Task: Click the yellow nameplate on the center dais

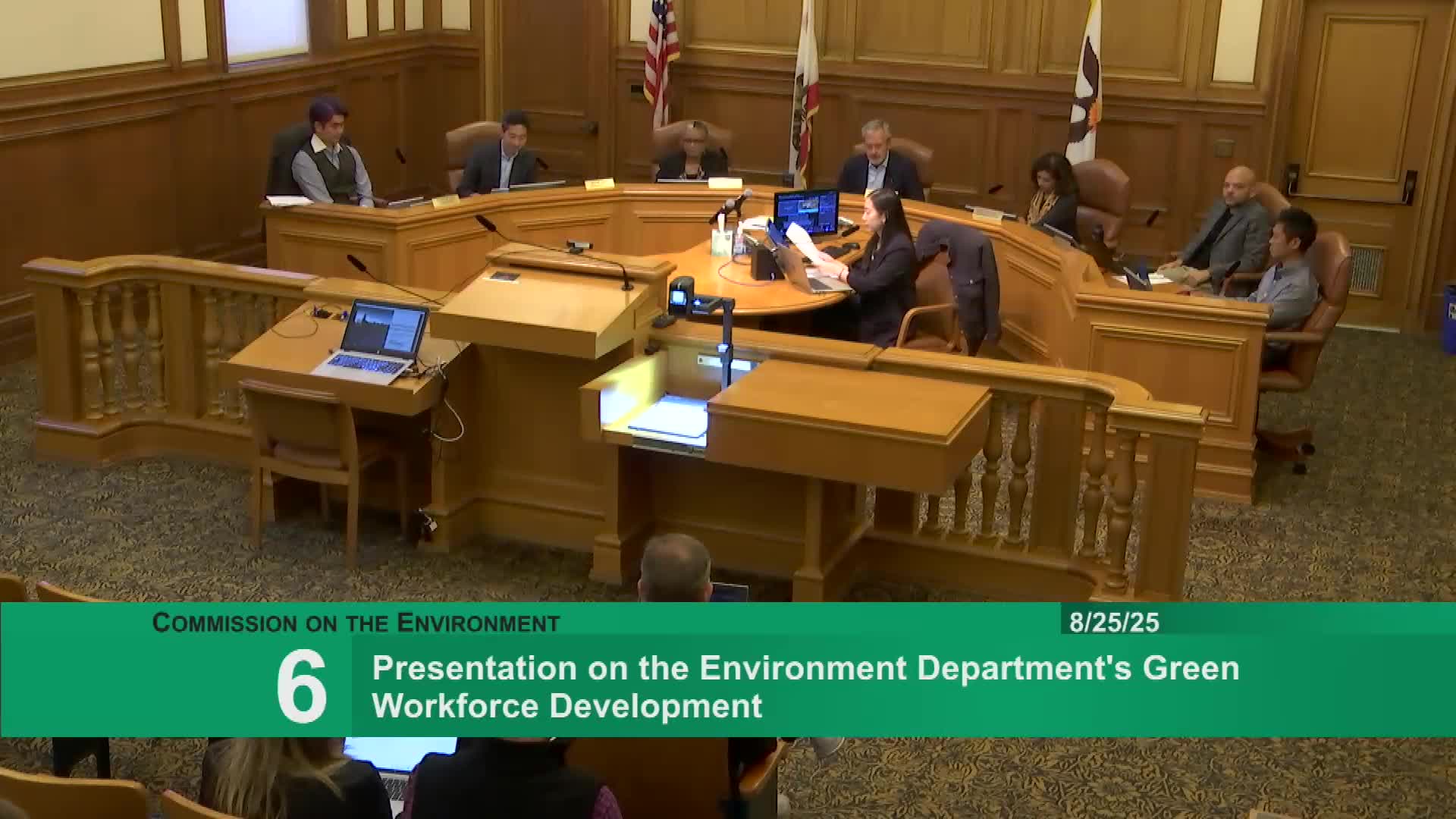Action: pos(724,183)
